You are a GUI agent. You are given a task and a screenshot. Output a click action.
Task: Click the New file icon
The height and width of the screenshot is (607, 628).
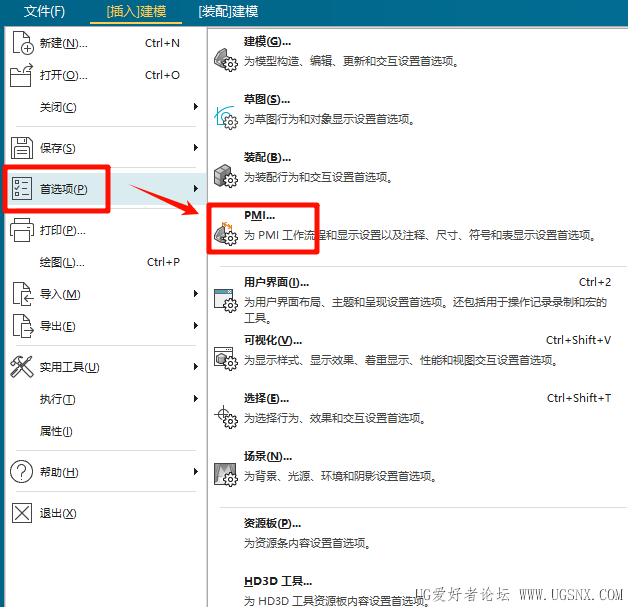[x=22, y=43]
